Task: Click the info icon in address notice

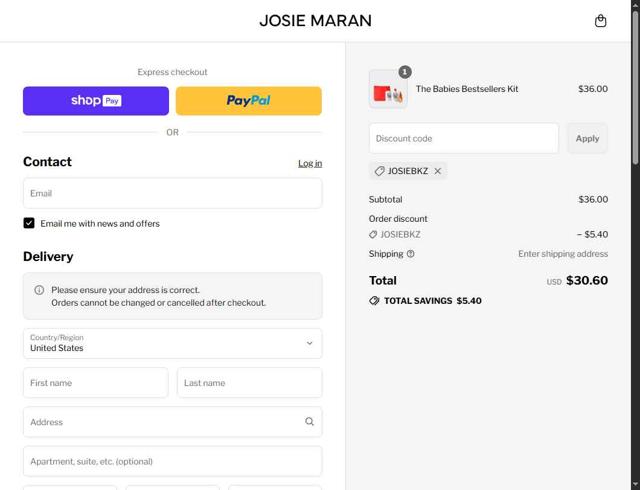Action: coord(39,290)
